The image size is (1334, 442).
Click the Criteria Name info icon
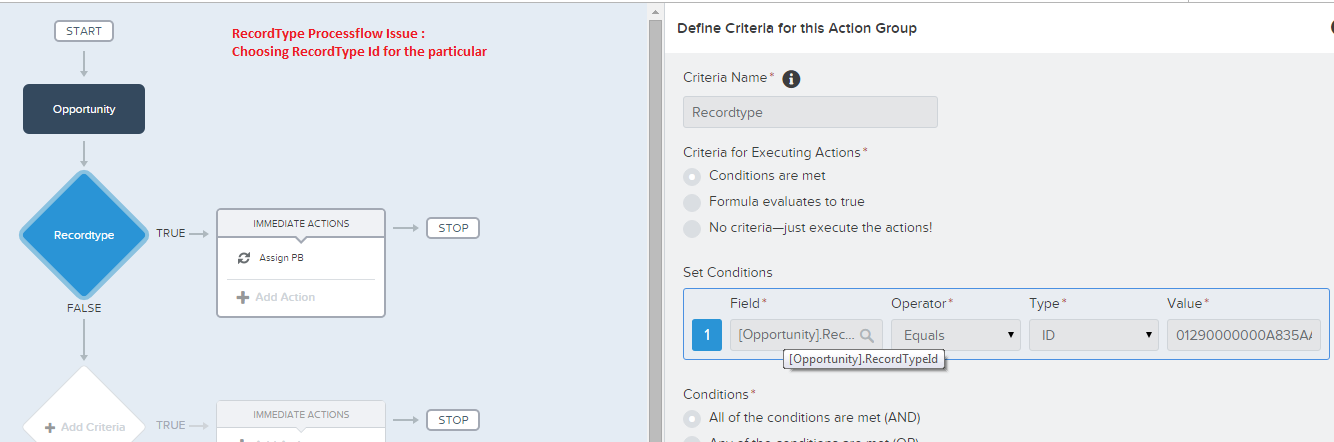point(791,79)
